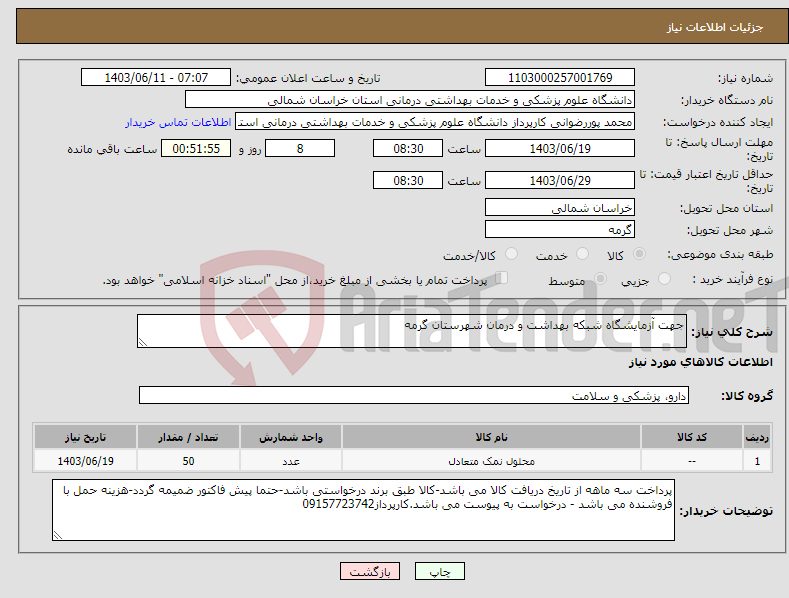This screenshot has height=598, width=789.
Task: Click the remaining days field showing 8
Action: (300, 148)
